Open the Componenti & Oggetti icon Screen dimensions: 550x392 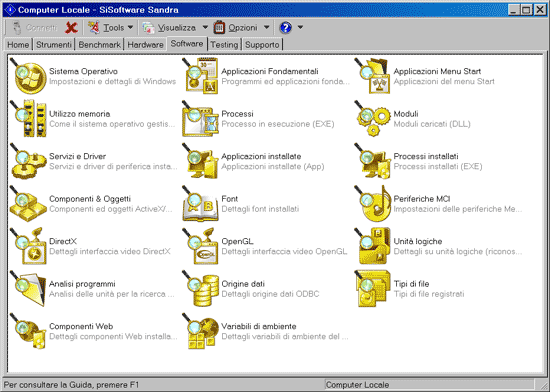[28, 203]
